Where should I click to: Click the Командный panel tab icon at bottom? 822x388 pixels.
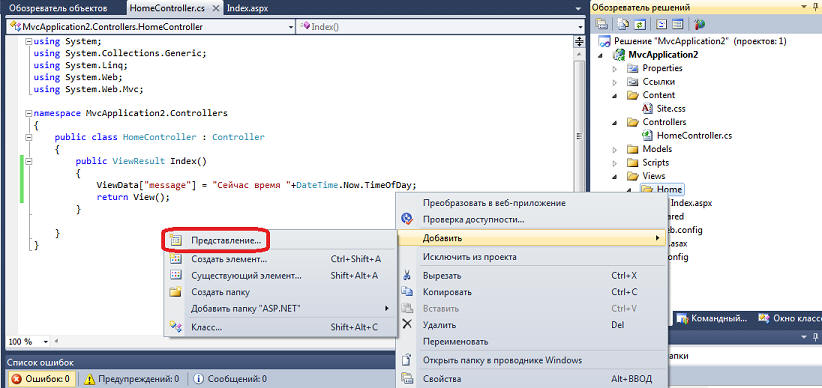[682, 318]
